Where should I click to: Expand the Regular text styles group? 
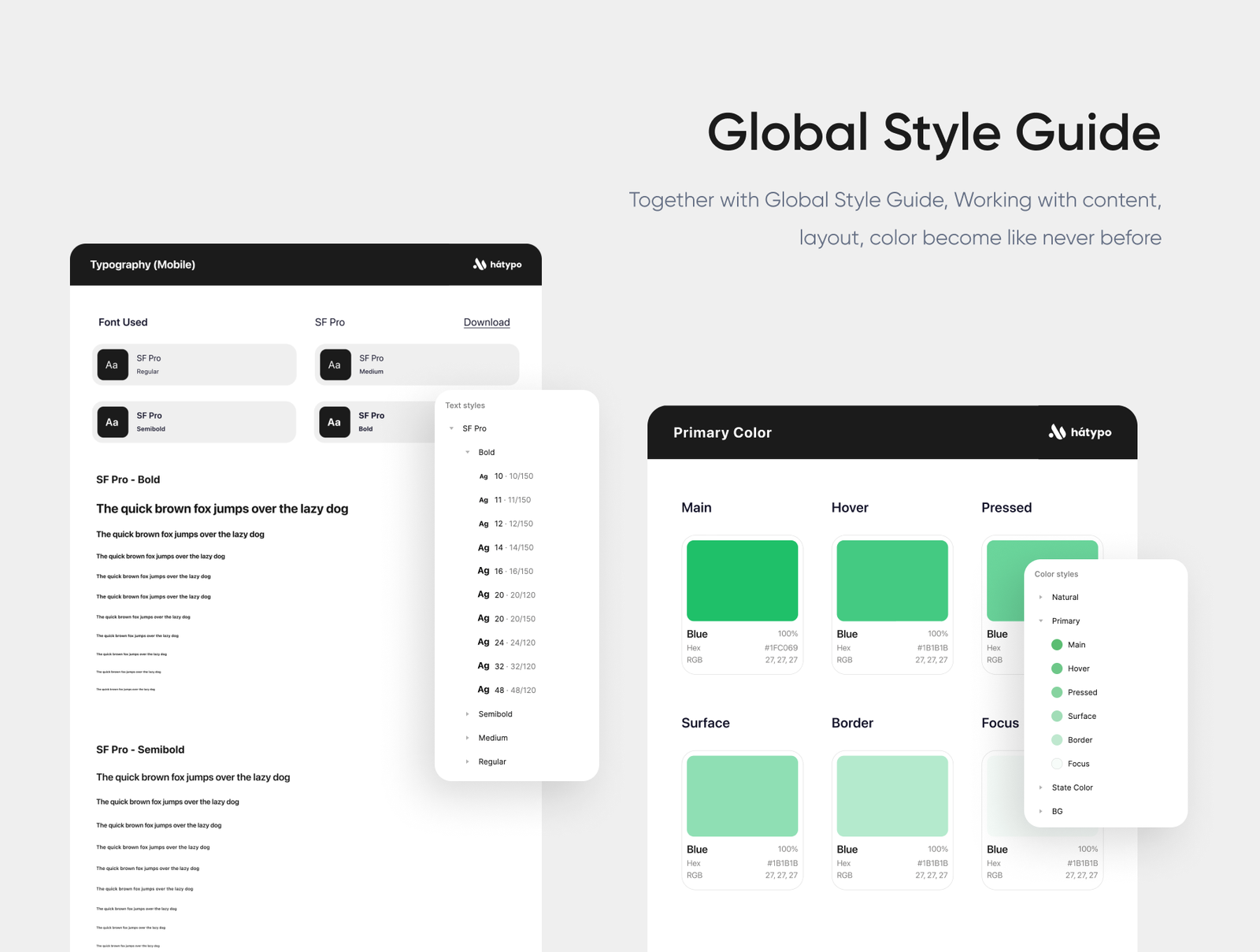(467, 761)
